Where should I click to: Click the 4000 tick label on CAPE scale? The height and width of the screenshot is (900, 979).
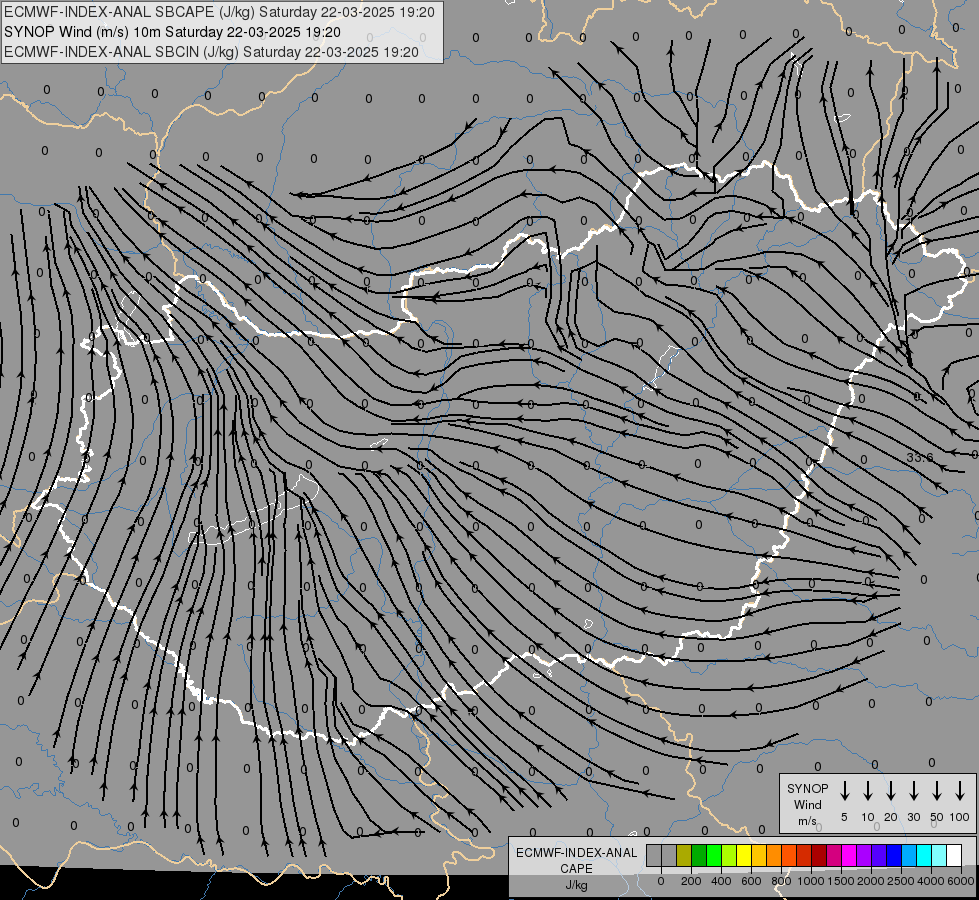(x=931, y=881)
